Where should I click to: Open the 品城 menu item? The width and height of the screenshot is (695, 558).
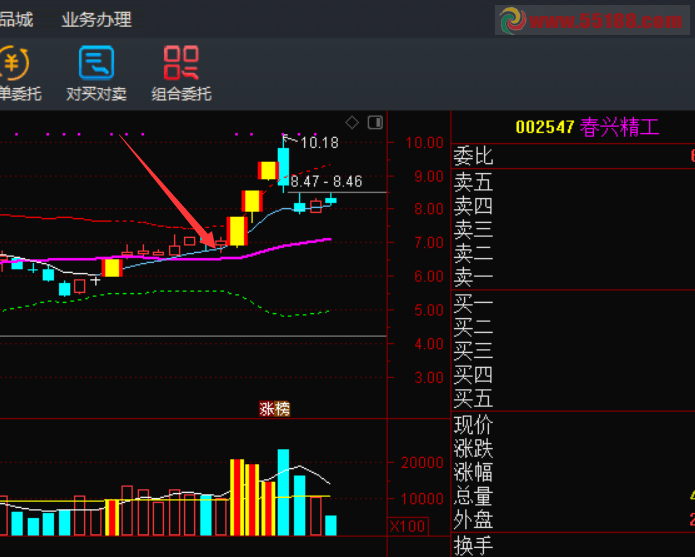pyautogui.click(x=16, y=19)
